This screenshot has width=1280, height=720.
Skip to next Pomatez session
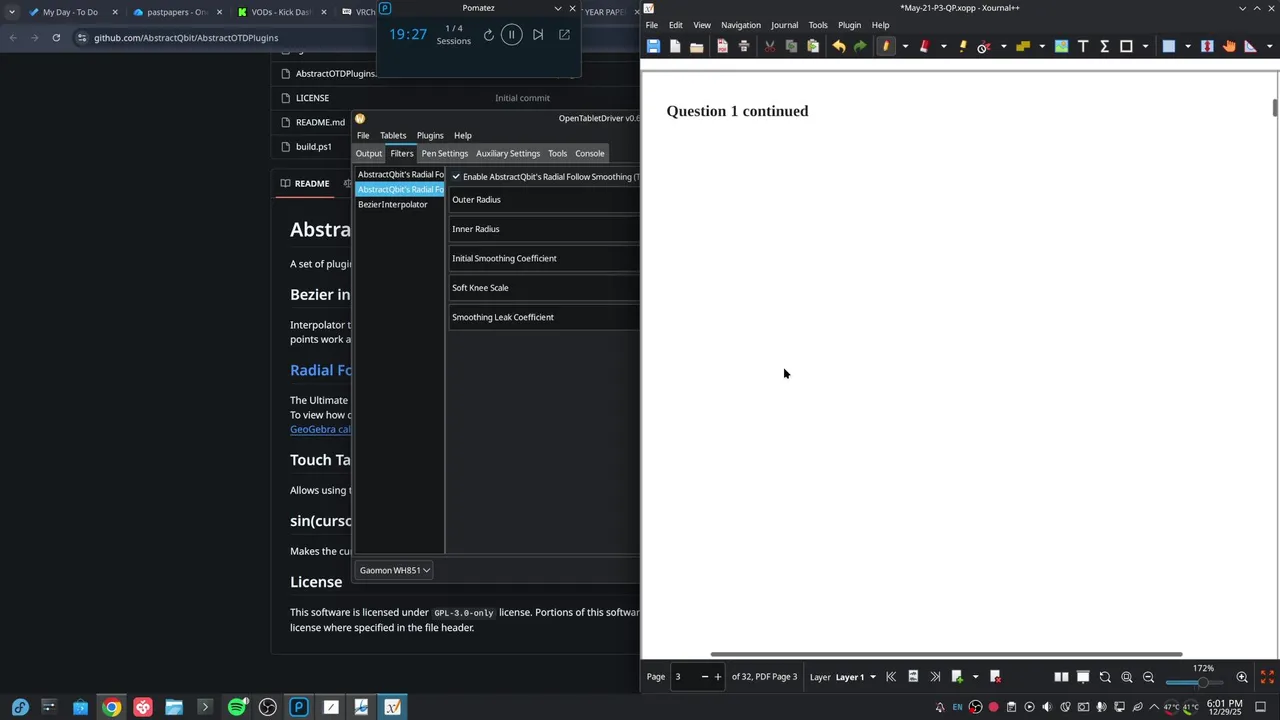[x=538, y=35]
